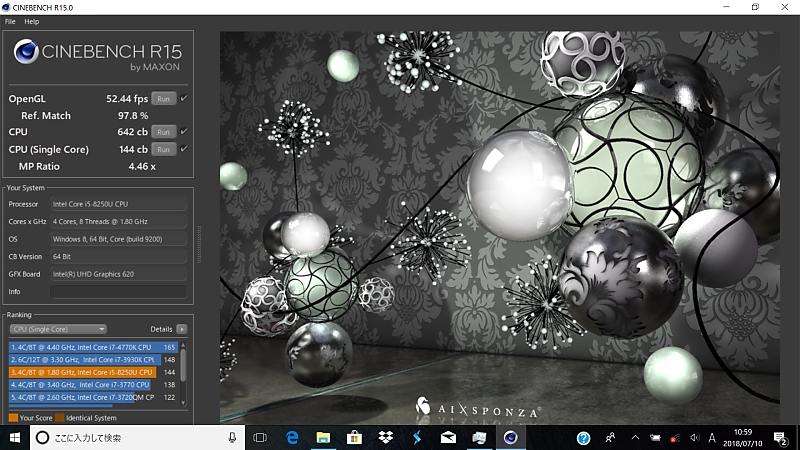Run the OpenGL benchmark
Screen dimensions: 800x450
click(163, 98)
